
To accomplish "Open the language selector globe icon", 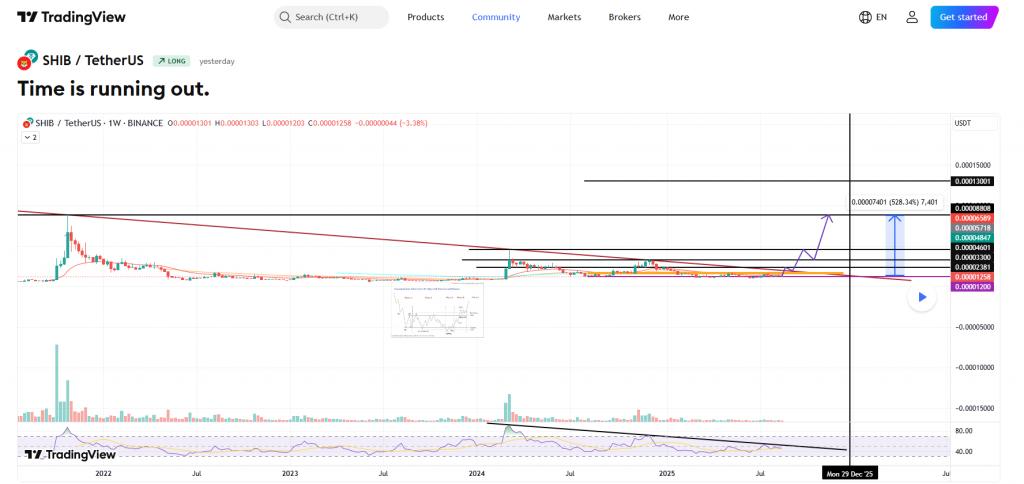I will (865, 17).
